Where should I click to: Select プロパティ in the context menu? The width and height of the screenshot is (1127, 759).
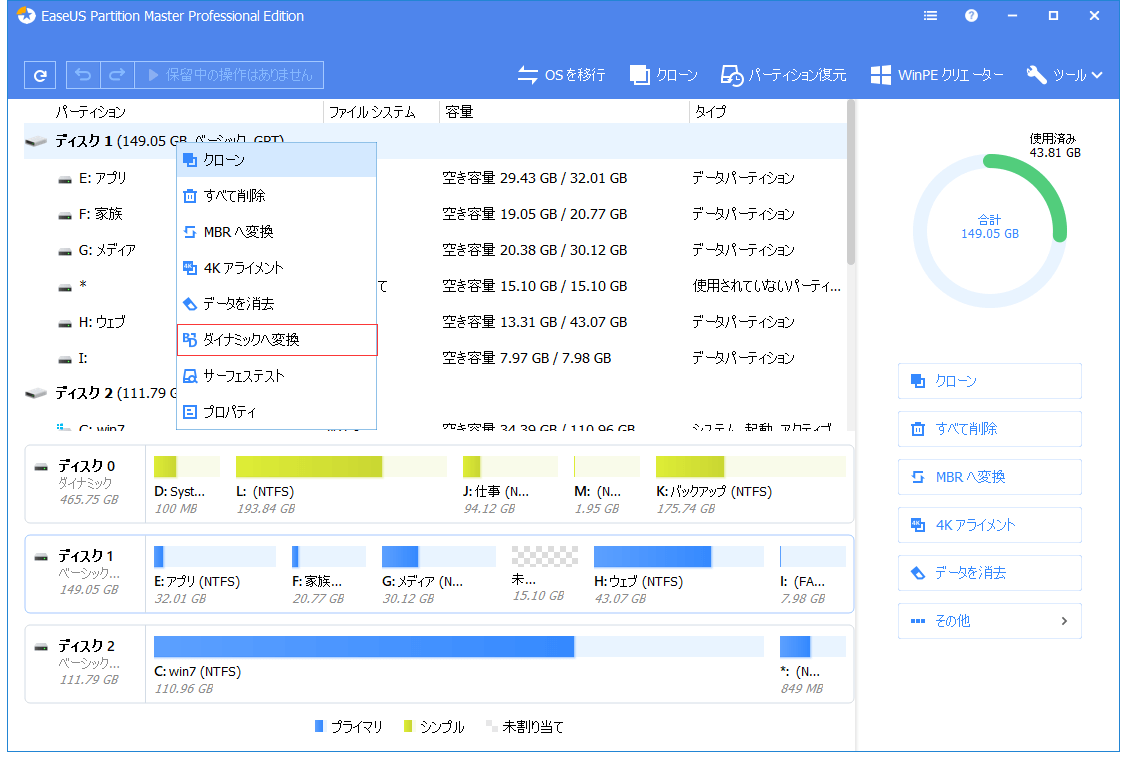point(277,412)
